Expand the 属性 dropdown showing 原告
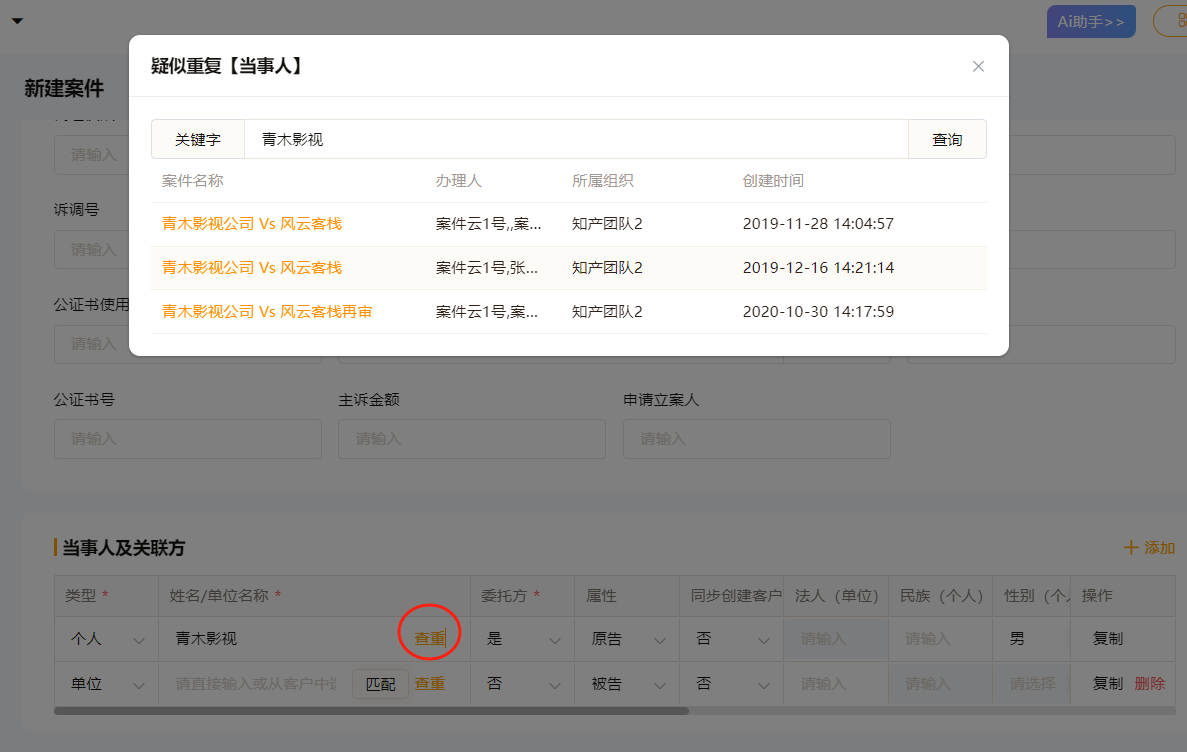Image resolution: width=1187 pixels, height=752 pixels. [x=627, y=639]
